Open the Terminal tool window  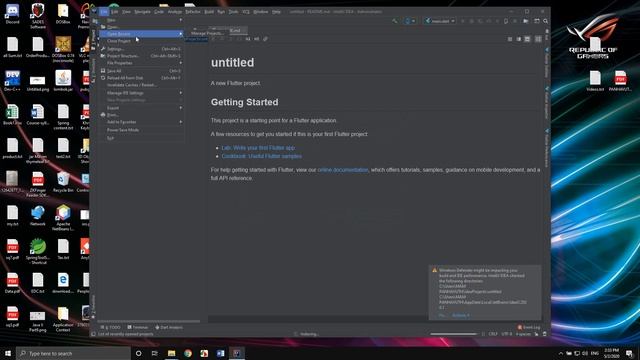tap(138, 327)
